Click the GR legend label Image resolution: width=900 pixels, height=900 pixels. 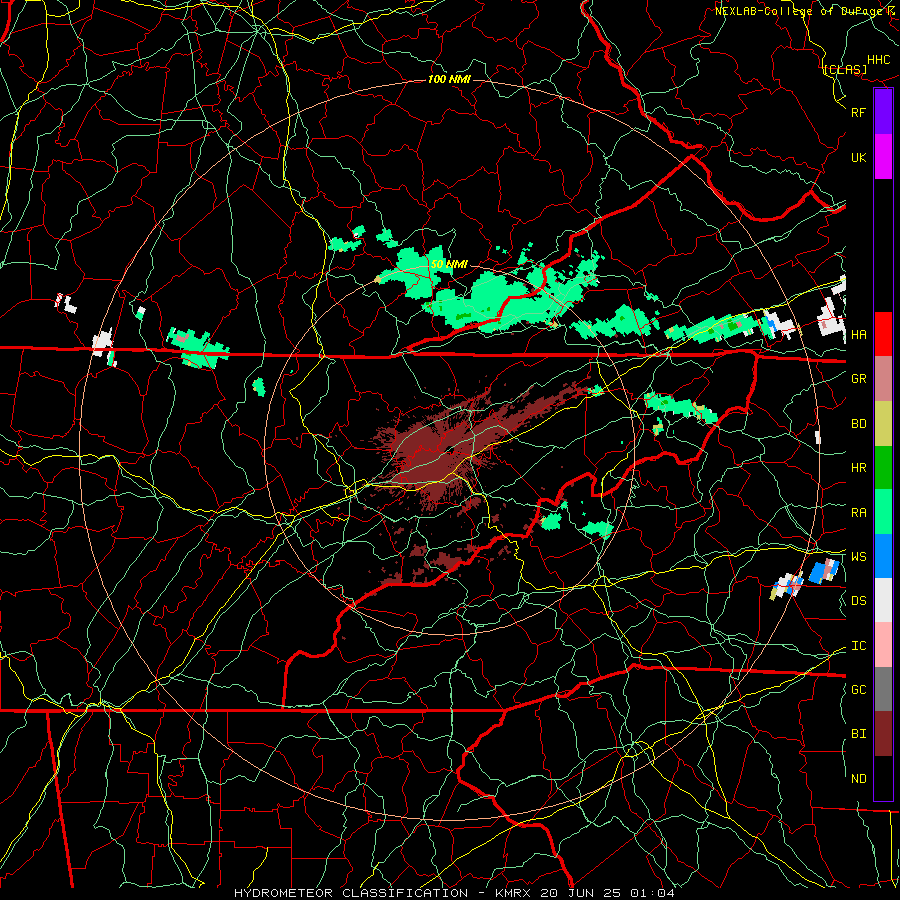coord(858,379)
